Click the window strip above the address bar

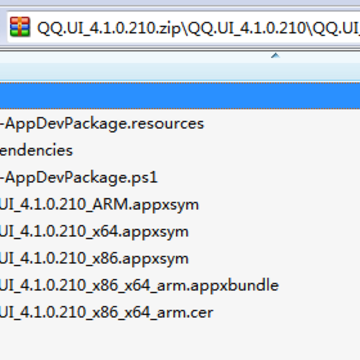click(180, 6)
